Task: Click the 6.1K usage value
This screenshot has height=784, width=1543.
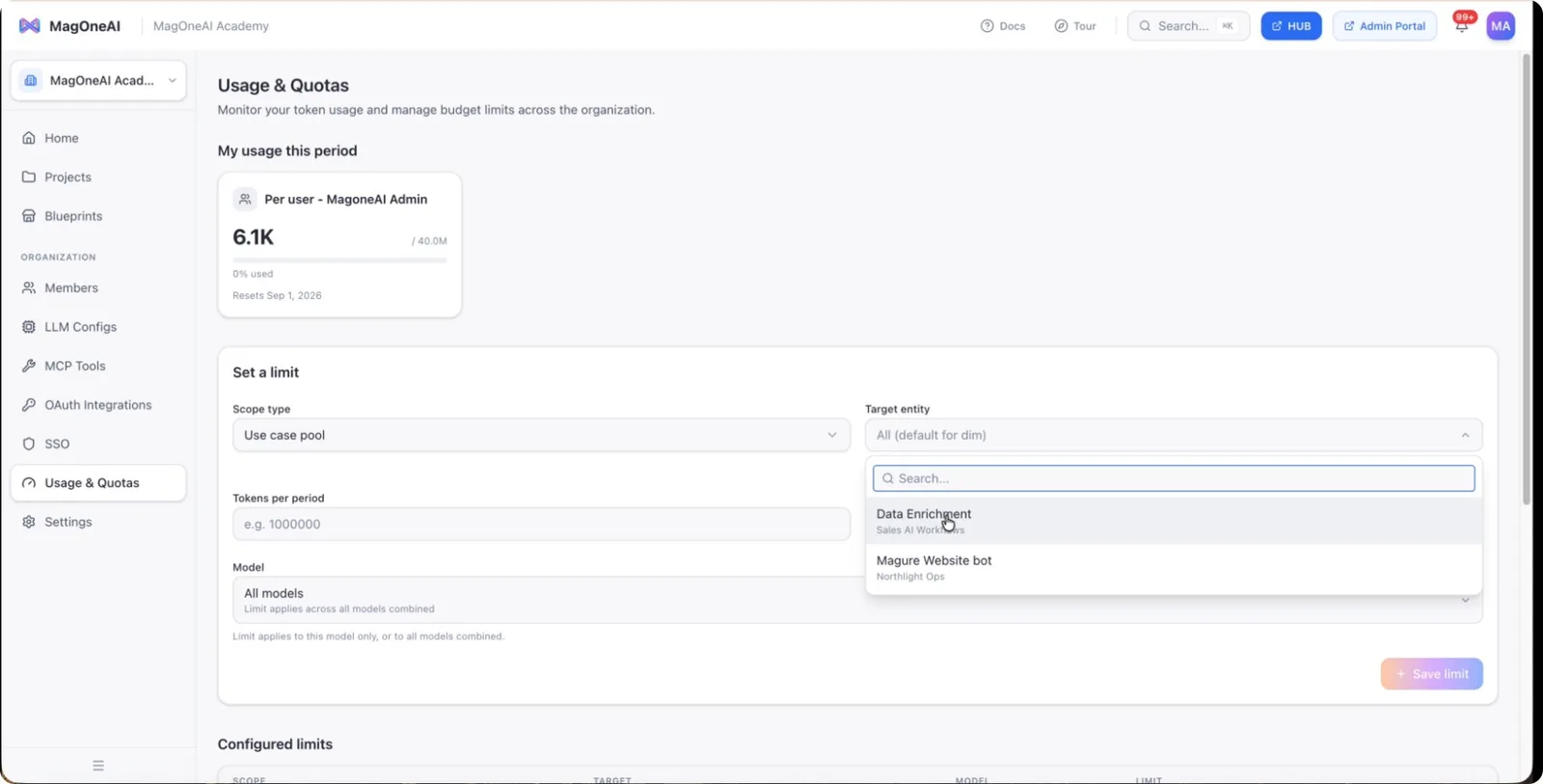Action: [x=254, y=237]
